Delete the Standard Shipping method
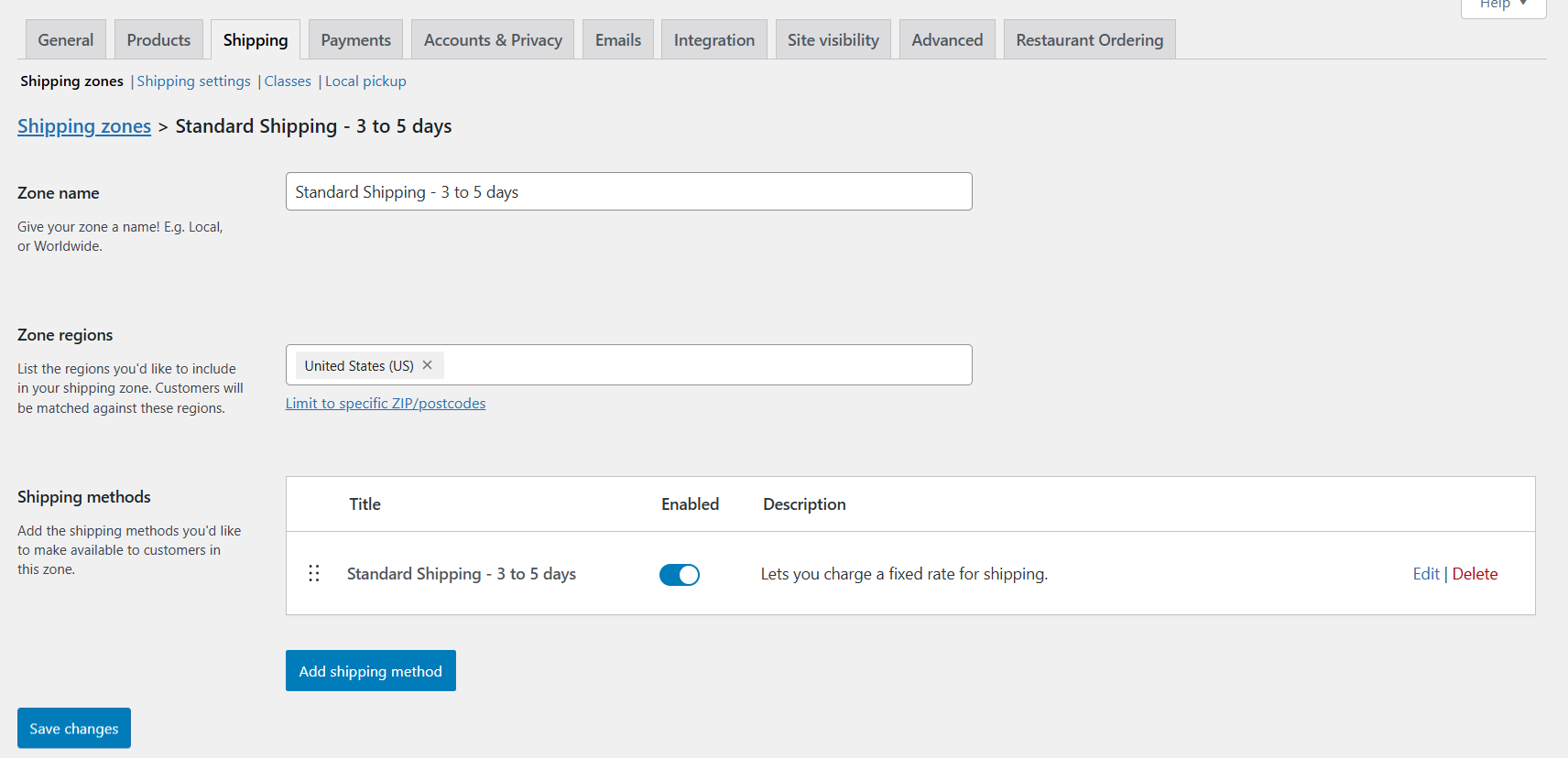The width and height of the screenshot is (1568, 758). (1475, 574)
